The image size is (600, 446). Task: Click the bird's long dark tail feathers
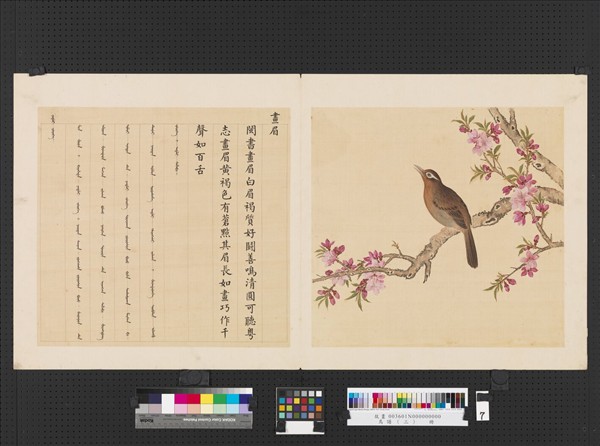(468, 248)
